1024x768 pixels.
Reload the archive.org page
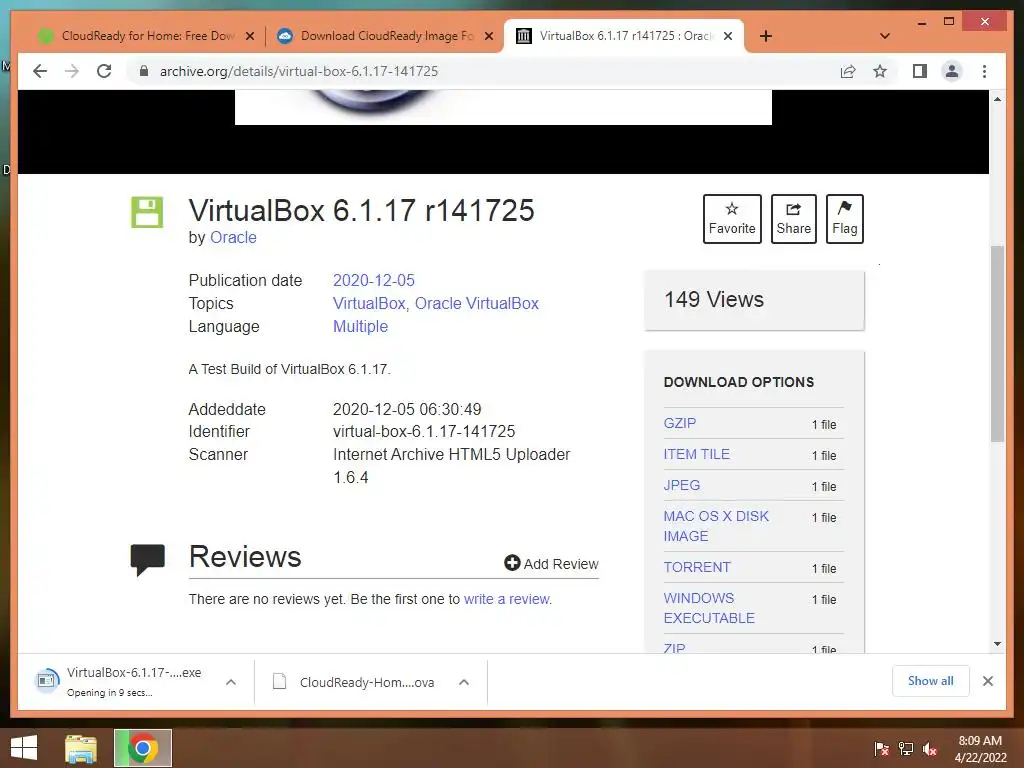(x=104, y=71)
